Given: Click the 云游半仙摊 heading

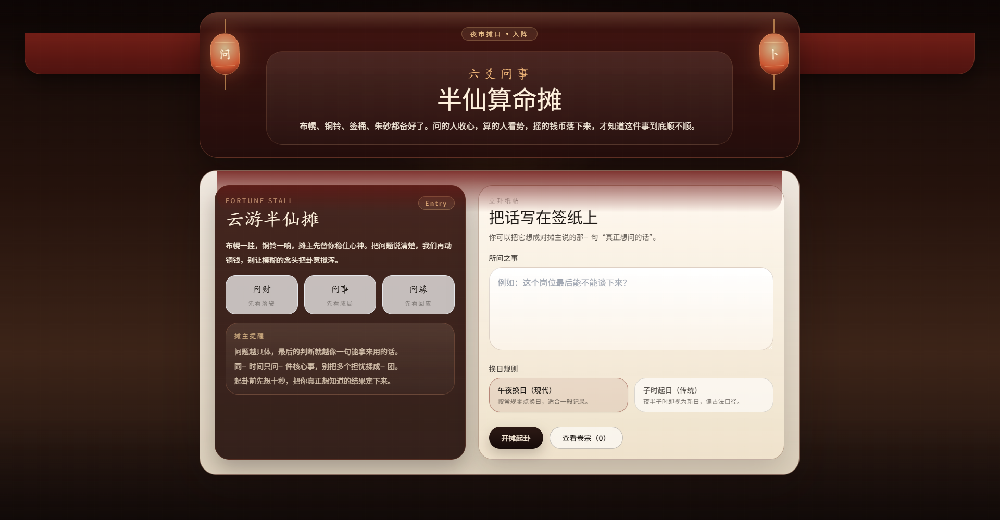Looking at the screenshot, I should (272, 219).
